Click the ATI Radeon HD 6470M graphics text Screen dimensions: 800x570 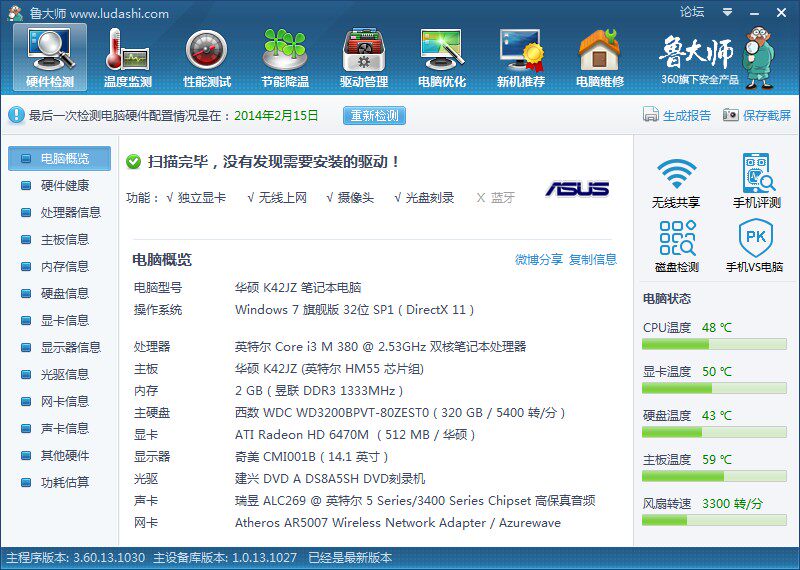pos(355,435)
